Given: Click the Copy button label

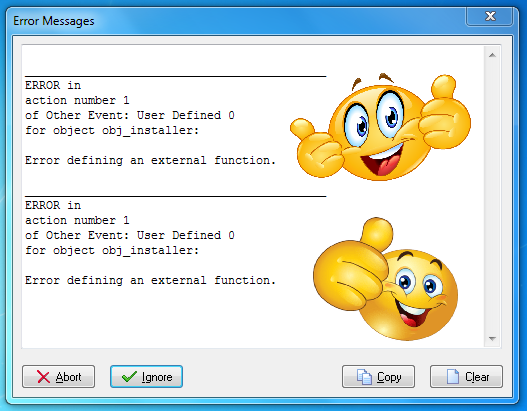Looking at the screenshot, I should pos(389,377).
